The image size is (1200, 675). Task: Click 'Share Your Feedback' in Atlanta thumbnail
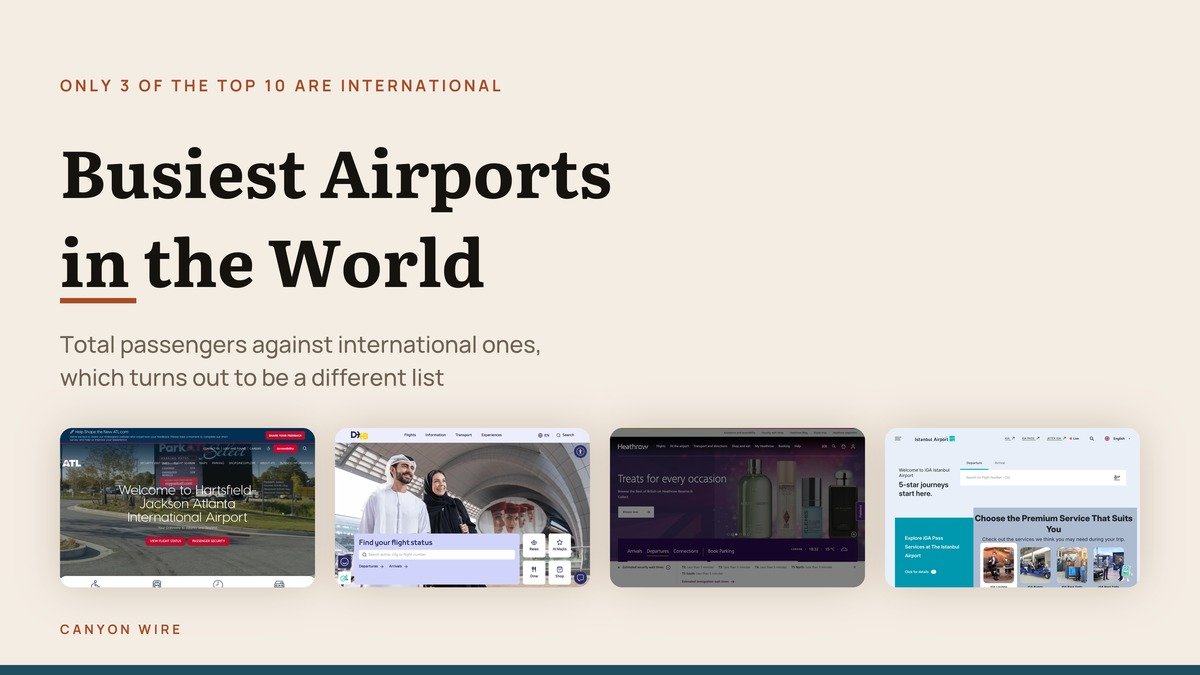click(285, 436)
